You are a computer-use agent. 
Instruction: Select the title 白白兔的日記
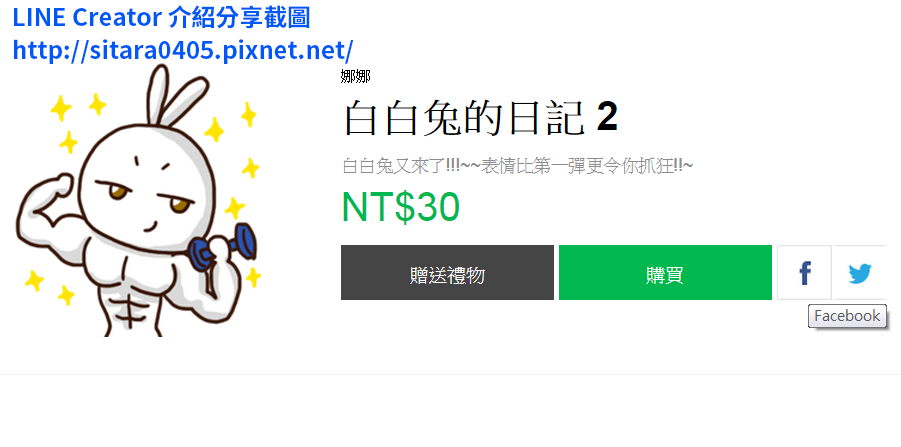[464, 118]
